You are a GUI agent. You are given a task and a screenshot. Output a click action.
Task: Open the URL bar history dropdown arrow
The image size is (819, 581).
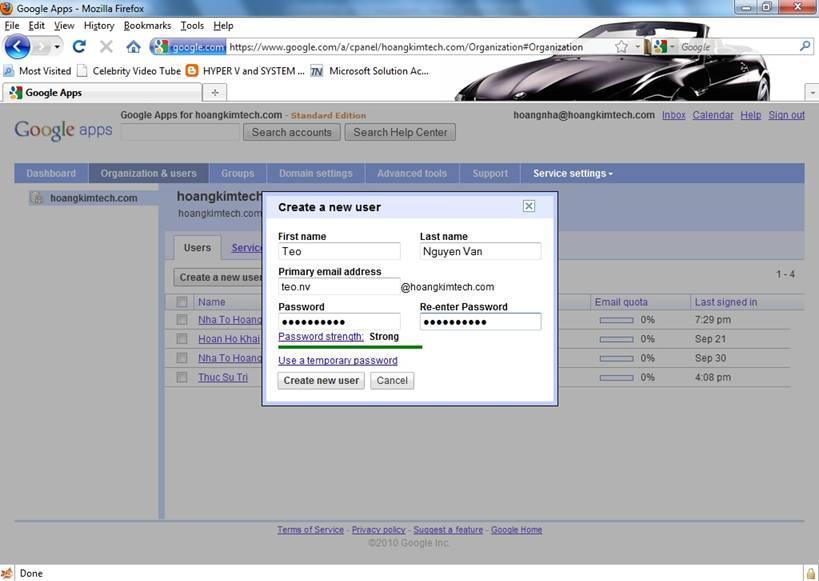point(638,47)
